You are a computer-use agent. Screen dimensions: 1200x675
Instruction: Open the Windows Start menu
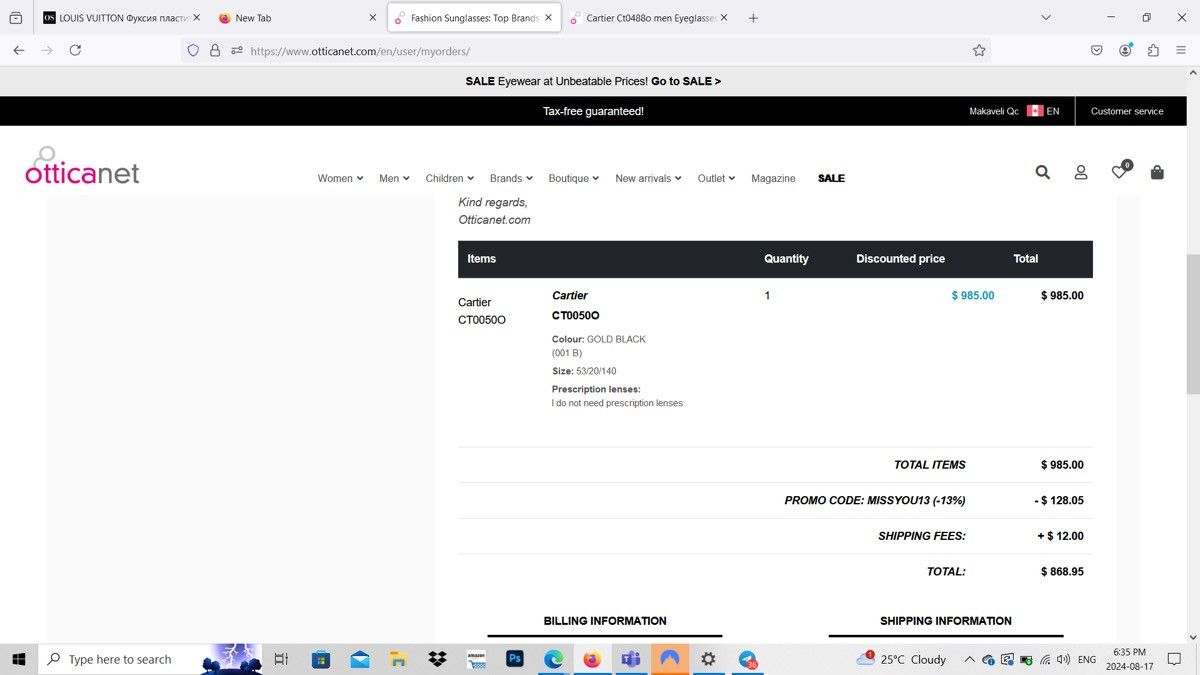click(x=19, y=659)
